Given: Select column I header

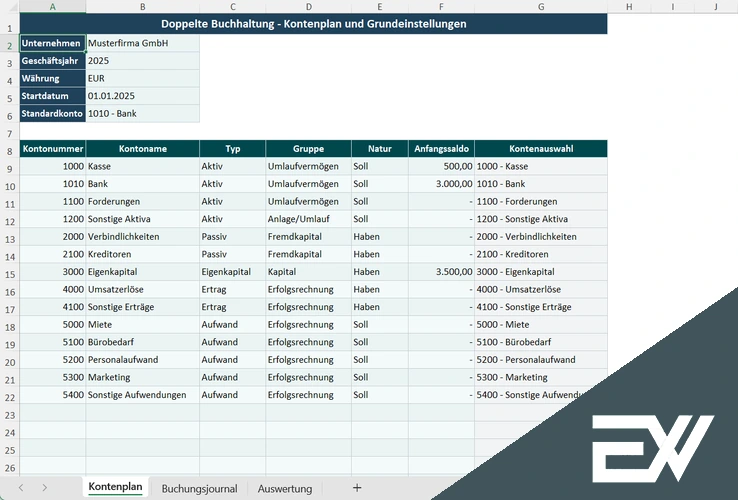Looking at the screenshot, I should click(673, 7).
